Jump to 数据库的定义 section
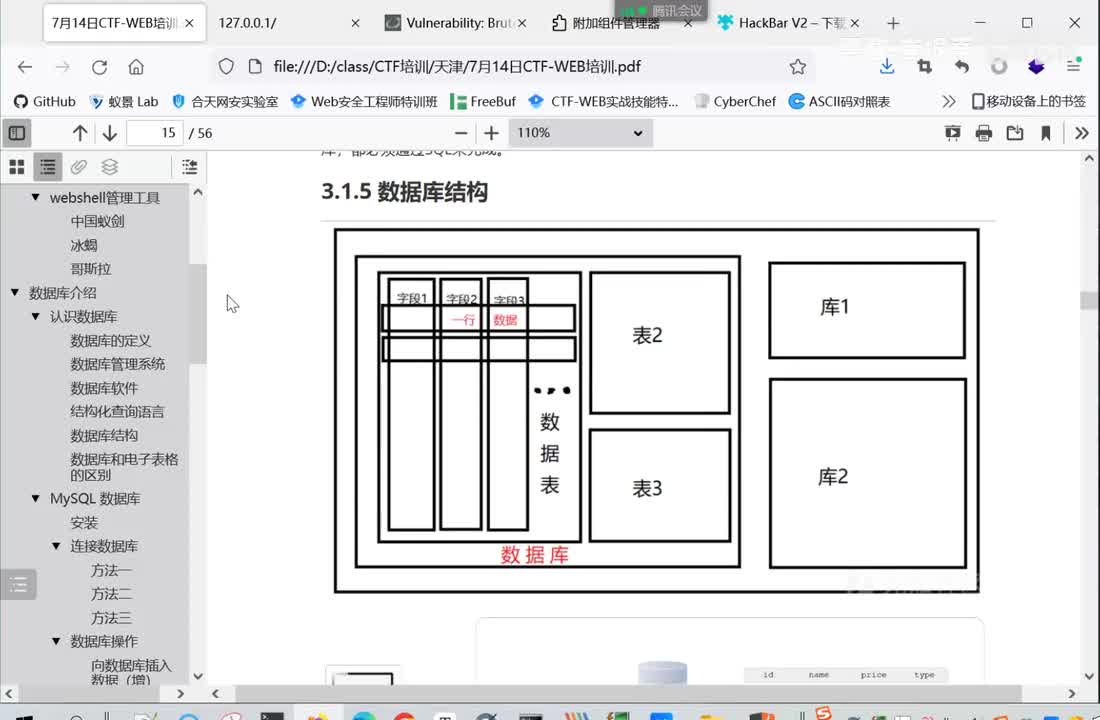 tap(110, 340)
